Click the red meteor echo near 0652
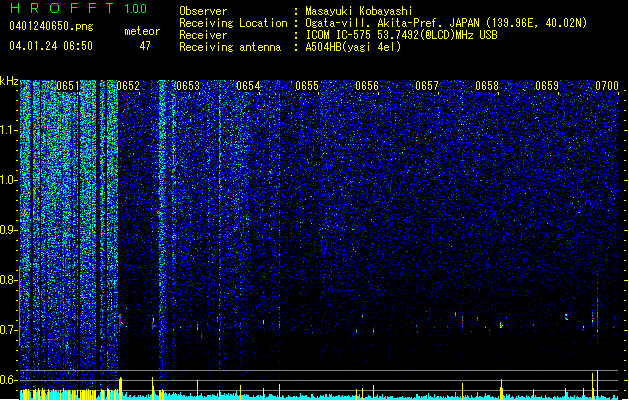629x400 pixels. pos(120,322)
